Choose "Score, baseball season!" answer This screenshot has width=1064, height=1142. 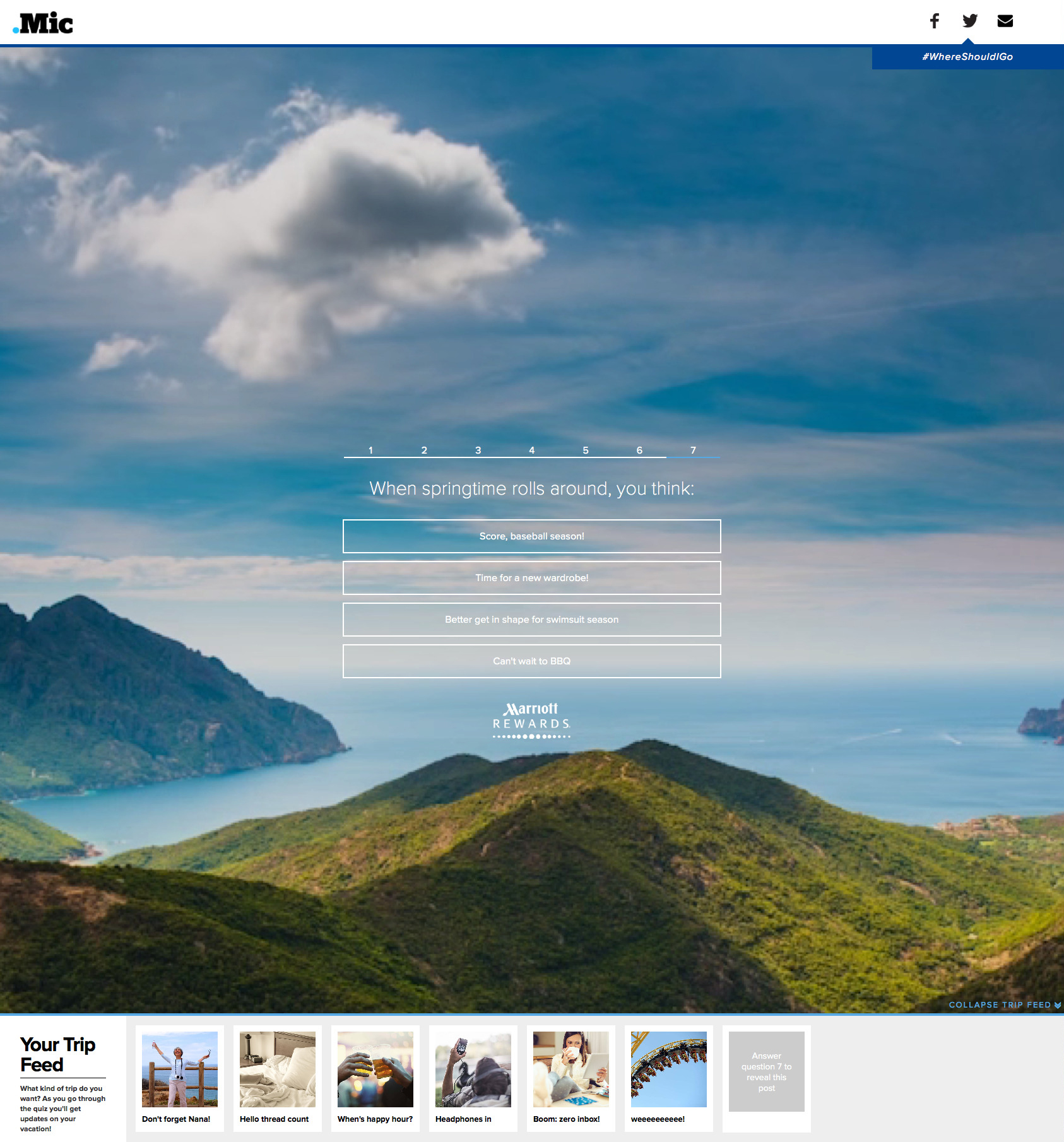531,536
